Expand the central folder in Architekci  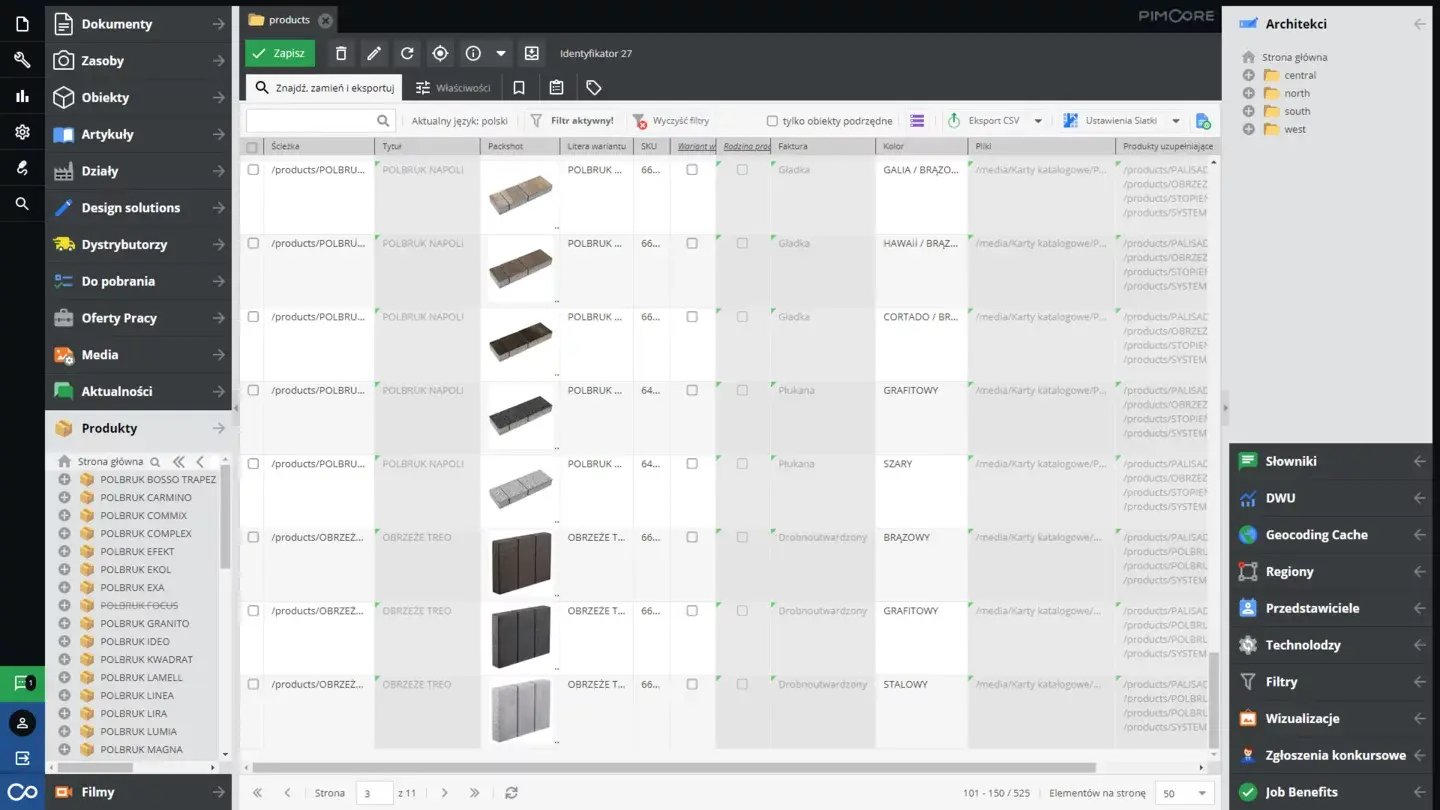1248,75
